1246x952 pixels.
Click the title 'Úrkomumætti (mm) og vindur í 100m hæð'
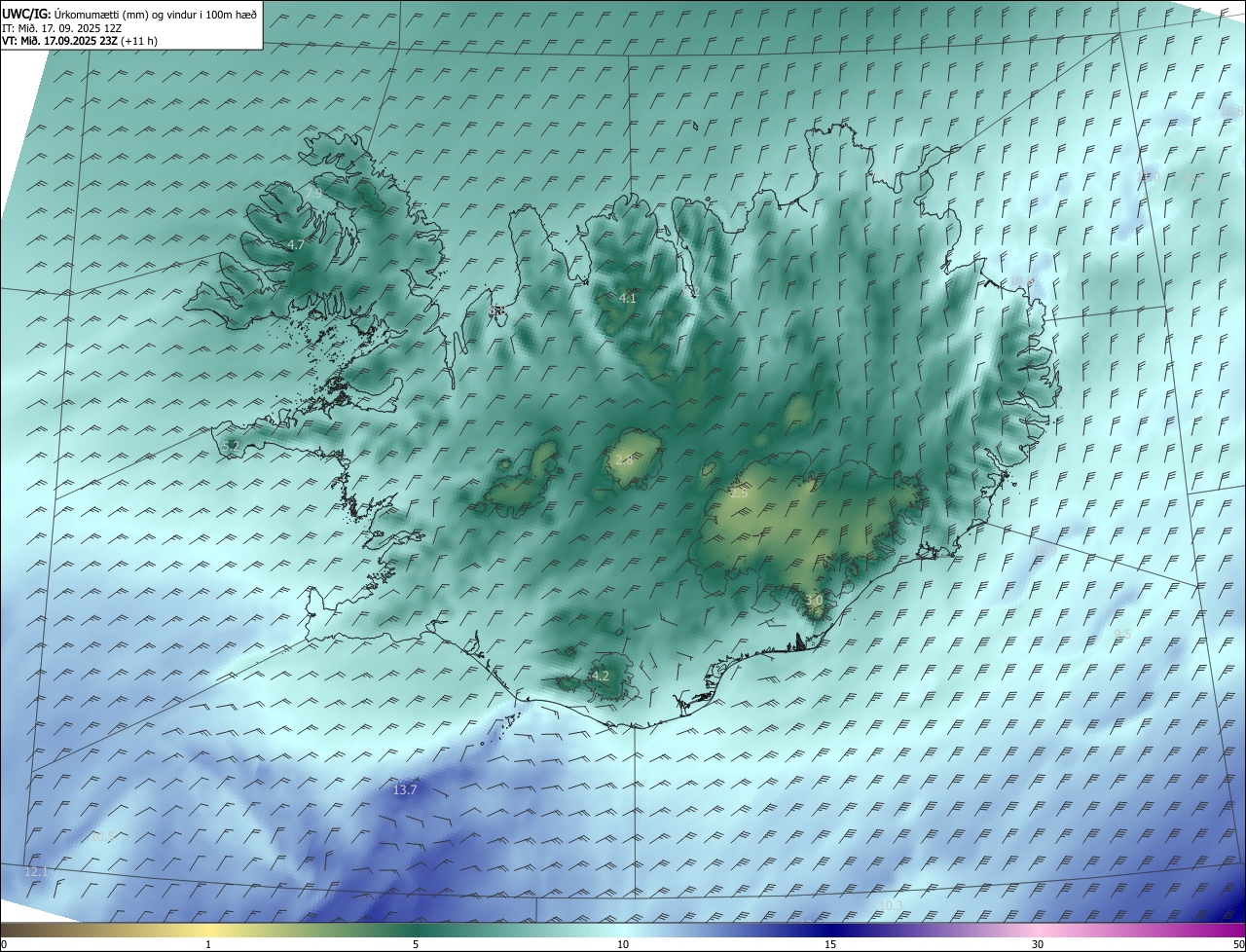point(155,15)
